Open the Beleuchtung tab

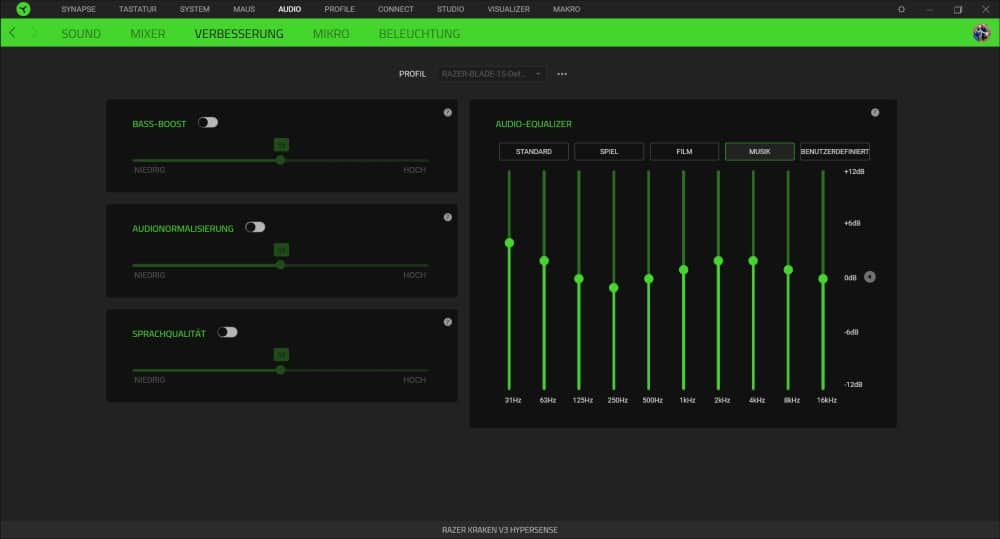tap(419, 33)
